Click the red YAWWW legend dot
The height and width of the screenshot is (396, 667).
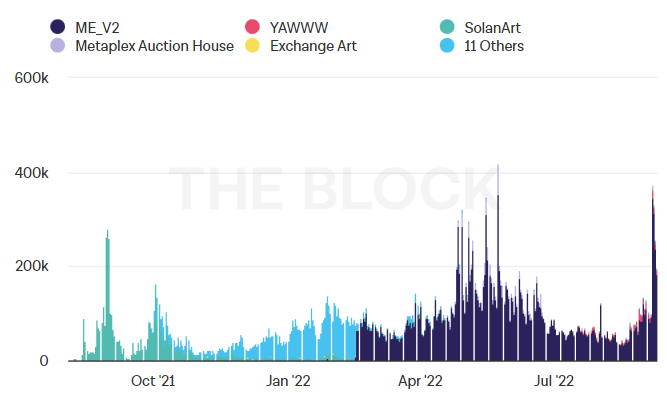click(252, 27)
